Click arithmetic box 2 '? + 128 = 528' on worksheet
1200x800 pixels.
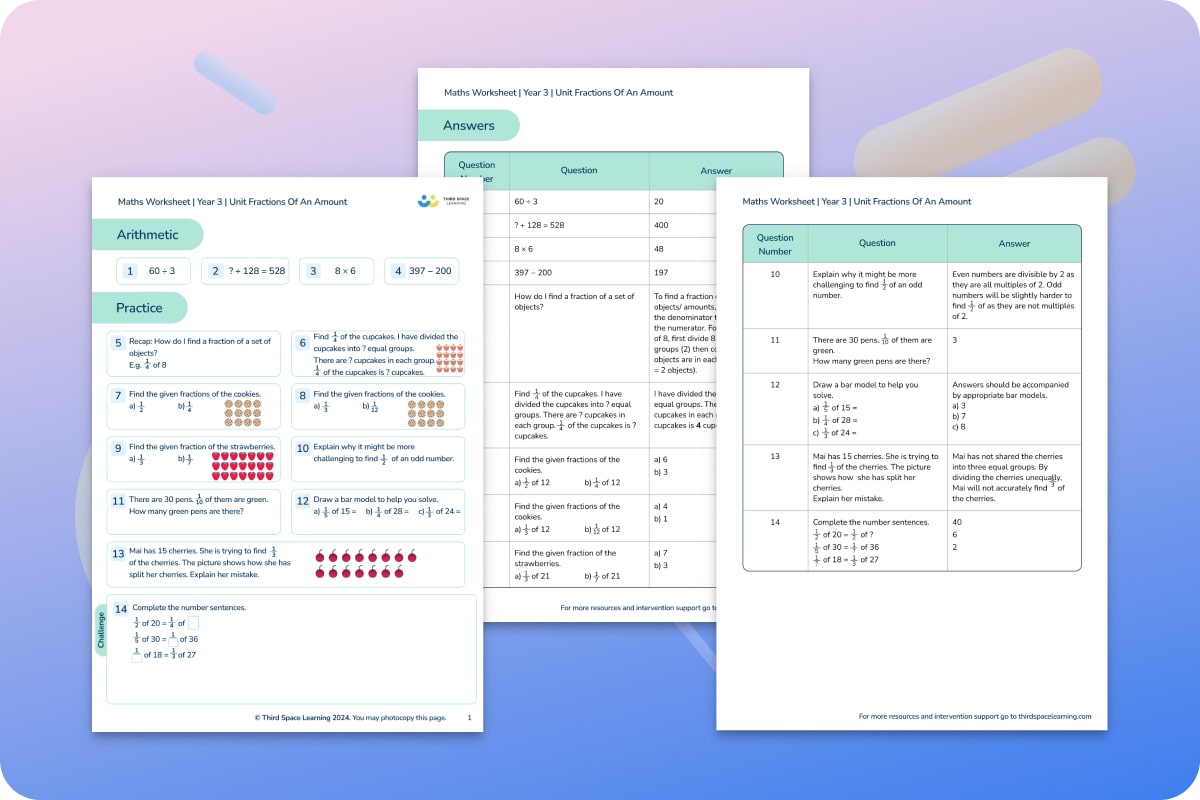point(246,271)
